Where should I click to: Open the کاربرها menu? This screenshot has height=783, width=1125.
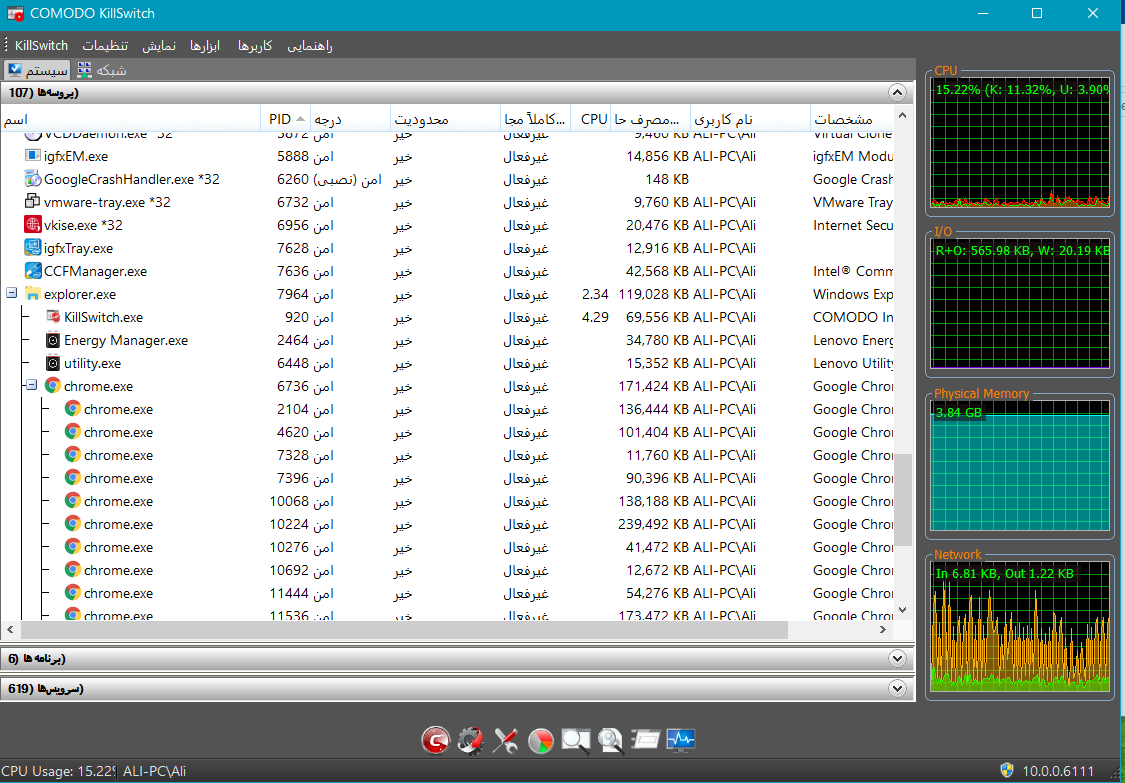(255, 45)
